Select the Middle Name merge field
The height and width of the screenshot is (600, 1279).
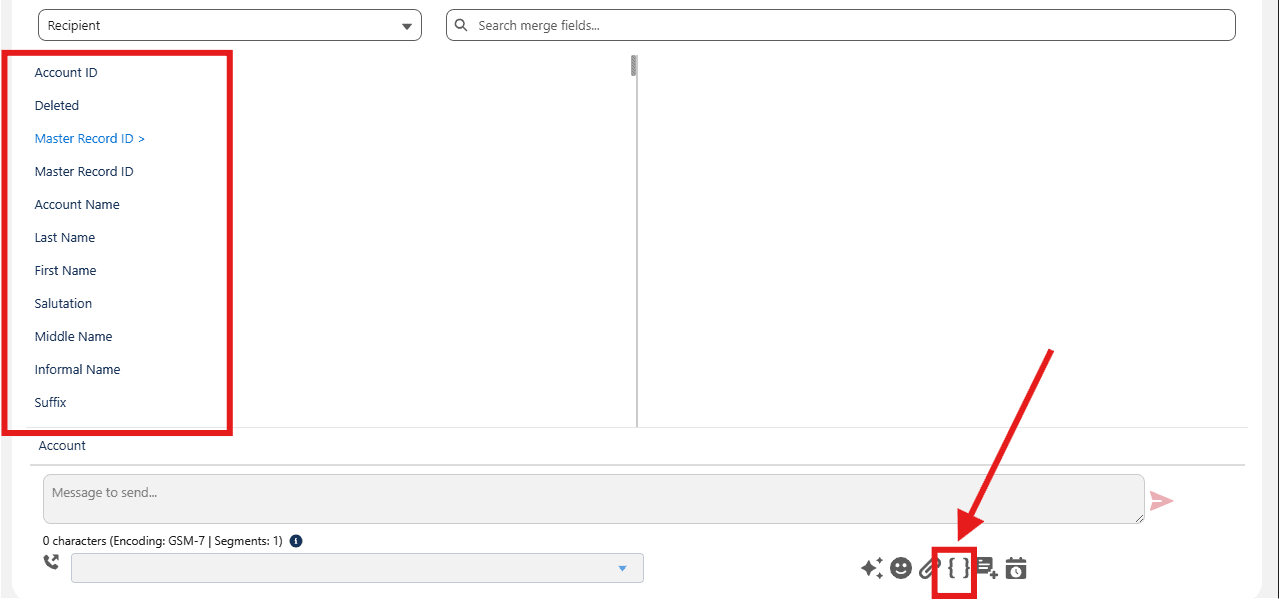74,336
